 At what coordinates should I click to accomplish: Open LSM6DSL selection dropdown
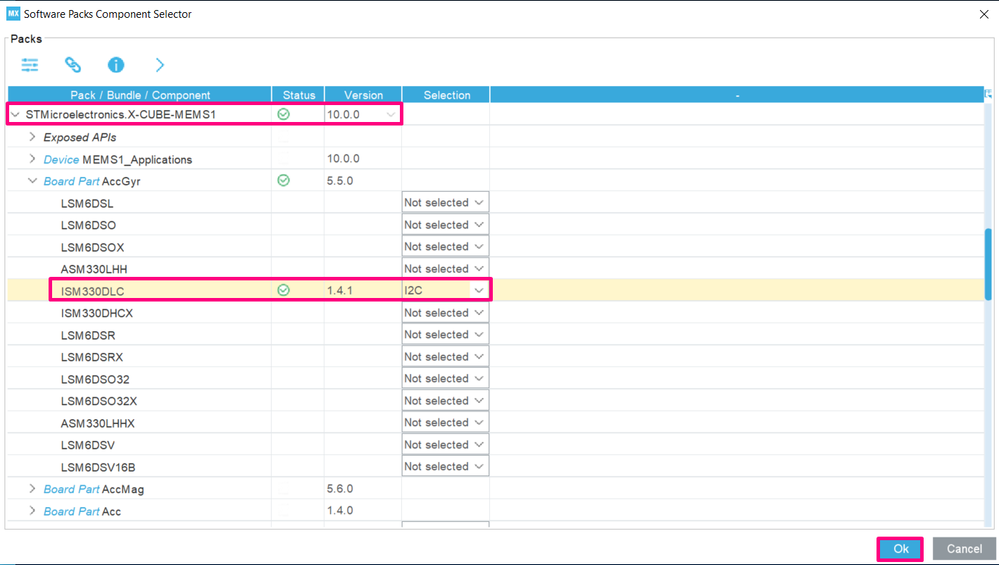point(445,203)
